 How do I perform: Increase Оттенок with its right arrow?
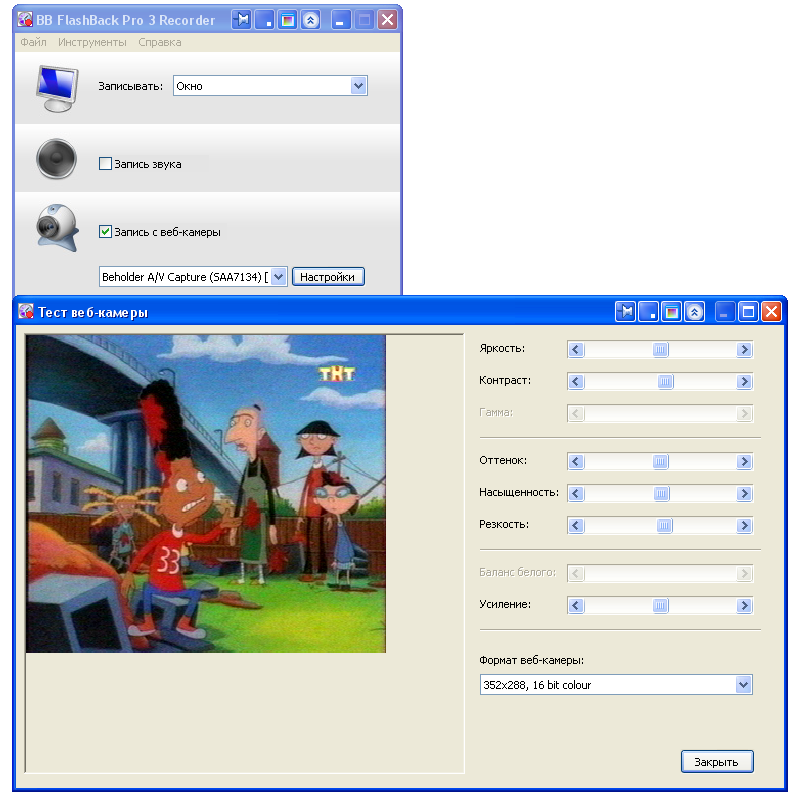point(744,461)
